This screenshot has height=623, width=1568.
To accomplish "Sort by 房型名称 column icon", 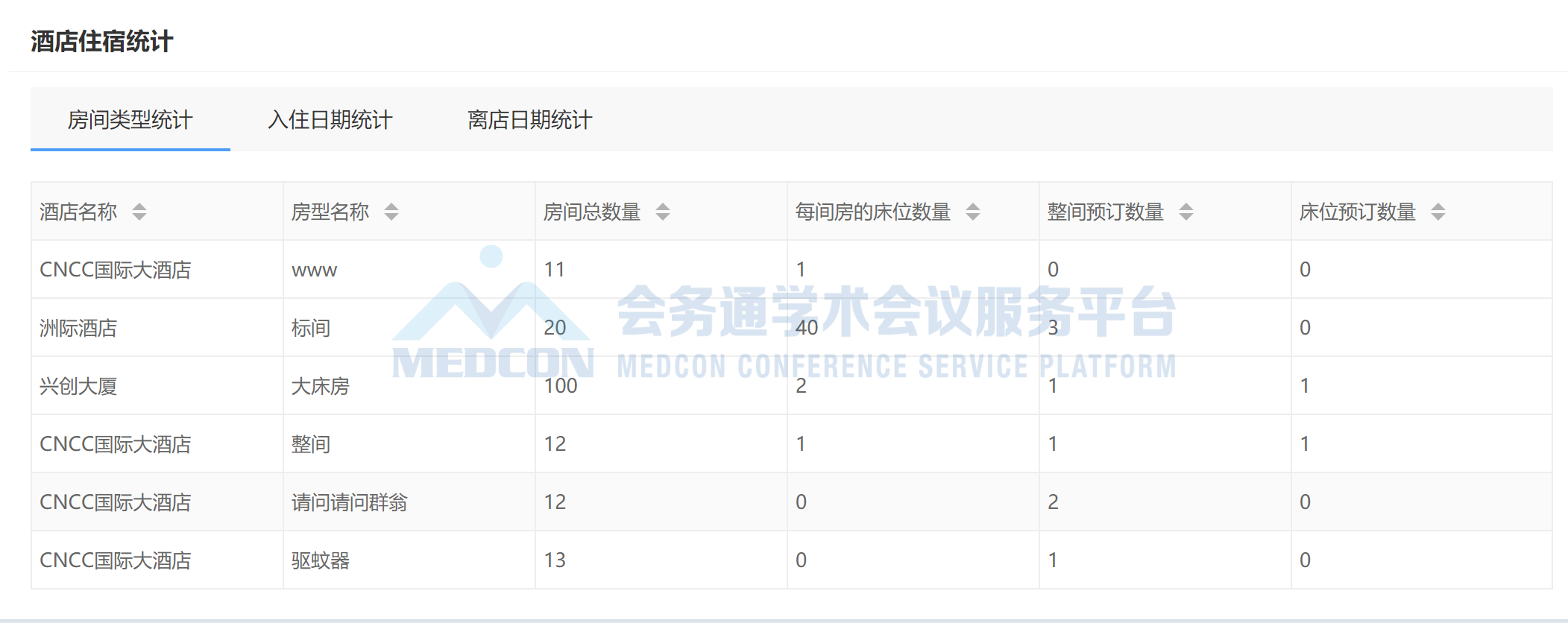I will 391,212.
